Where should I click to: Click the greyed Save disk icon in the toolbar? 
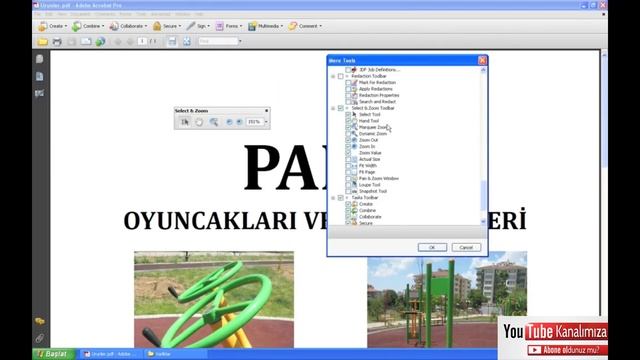coord(71,41)
